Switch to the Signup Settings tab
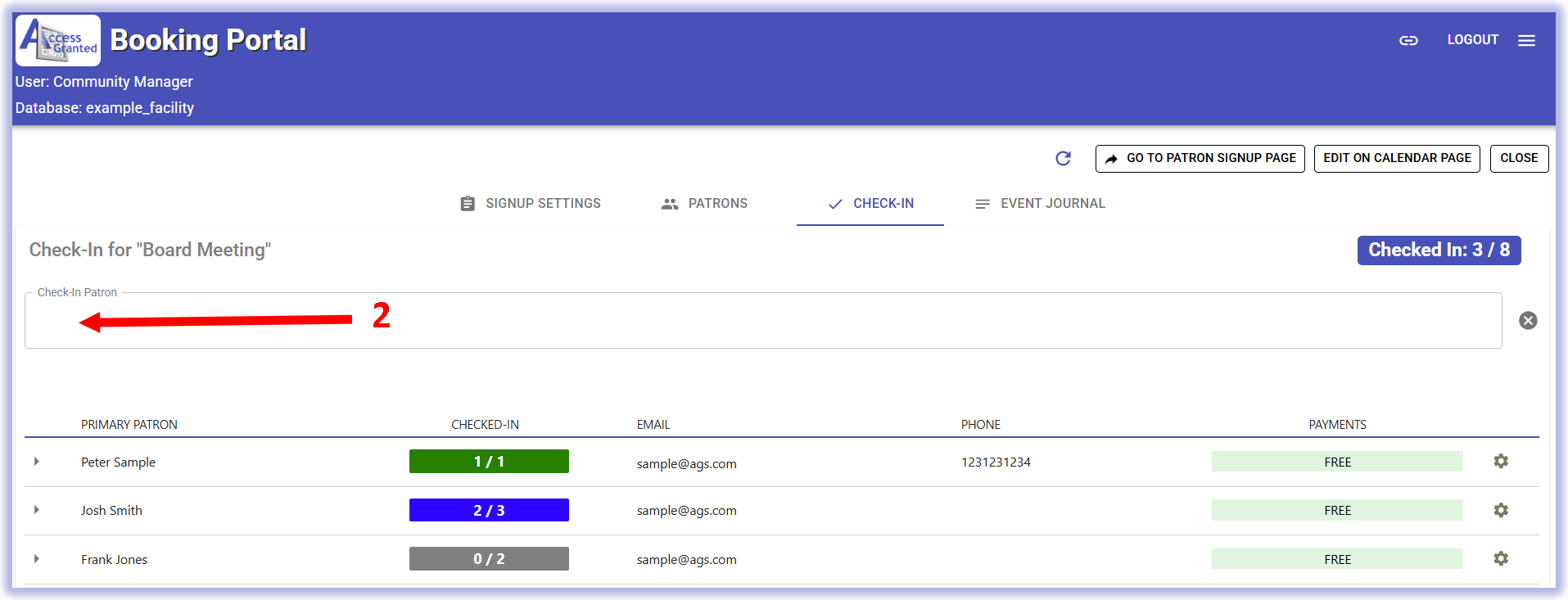Image resolution: width=1568 pixels, height=600 pixels. click(x=531, y=204)
